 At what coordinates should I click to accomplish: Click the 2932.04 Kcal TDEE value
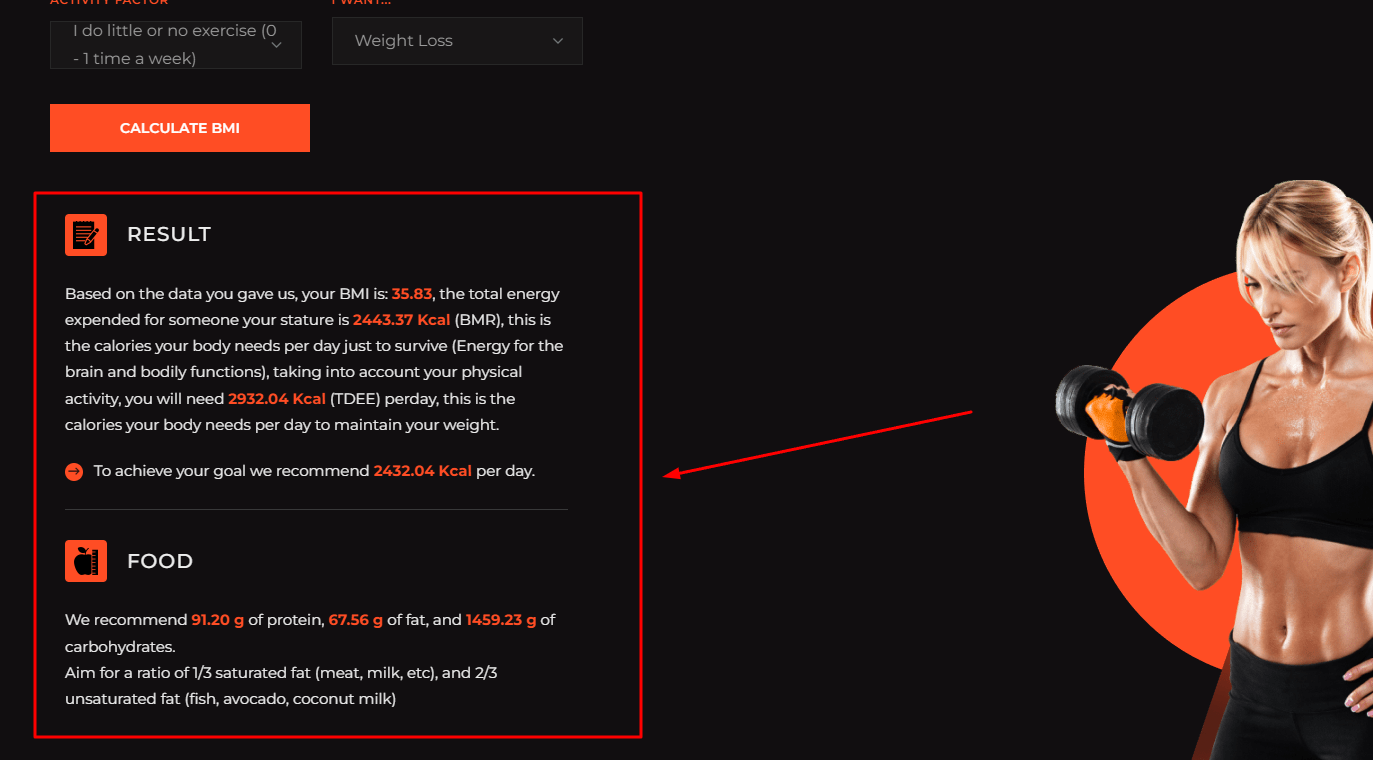click(x=277, y=398)
